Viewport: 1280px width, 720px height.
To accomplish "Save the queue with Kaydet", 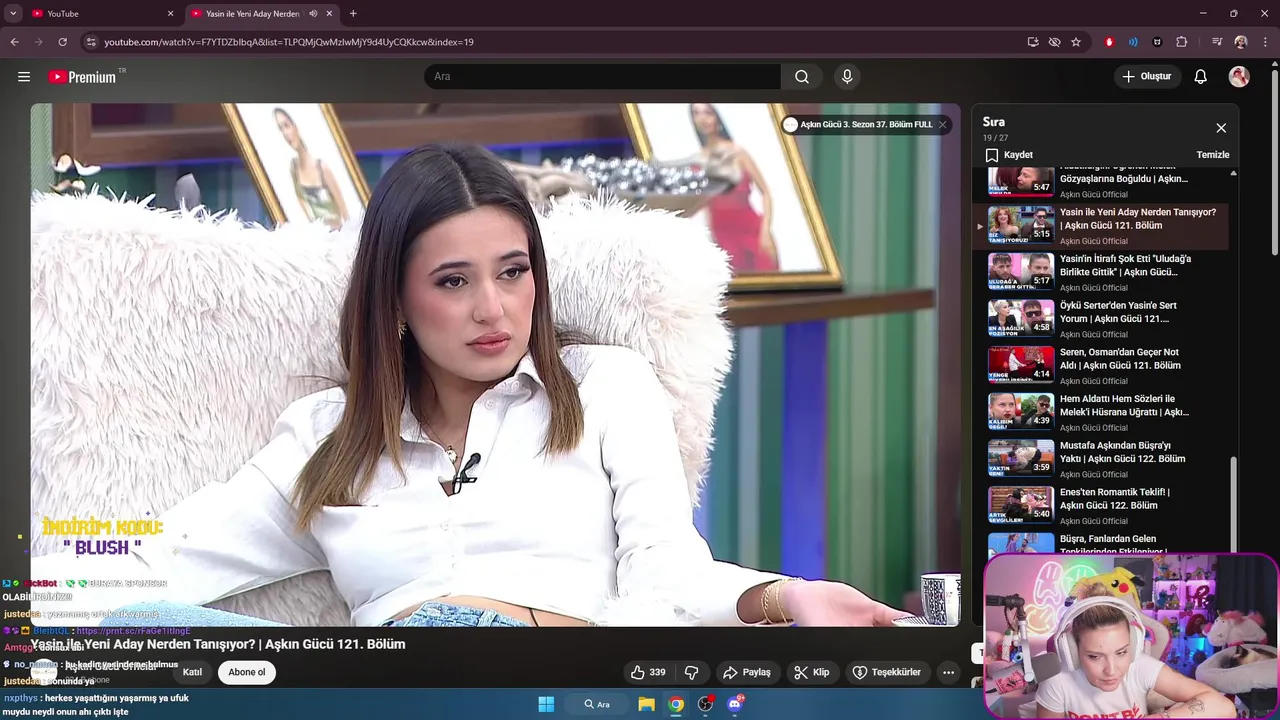I will click(x=1009, y=155).
